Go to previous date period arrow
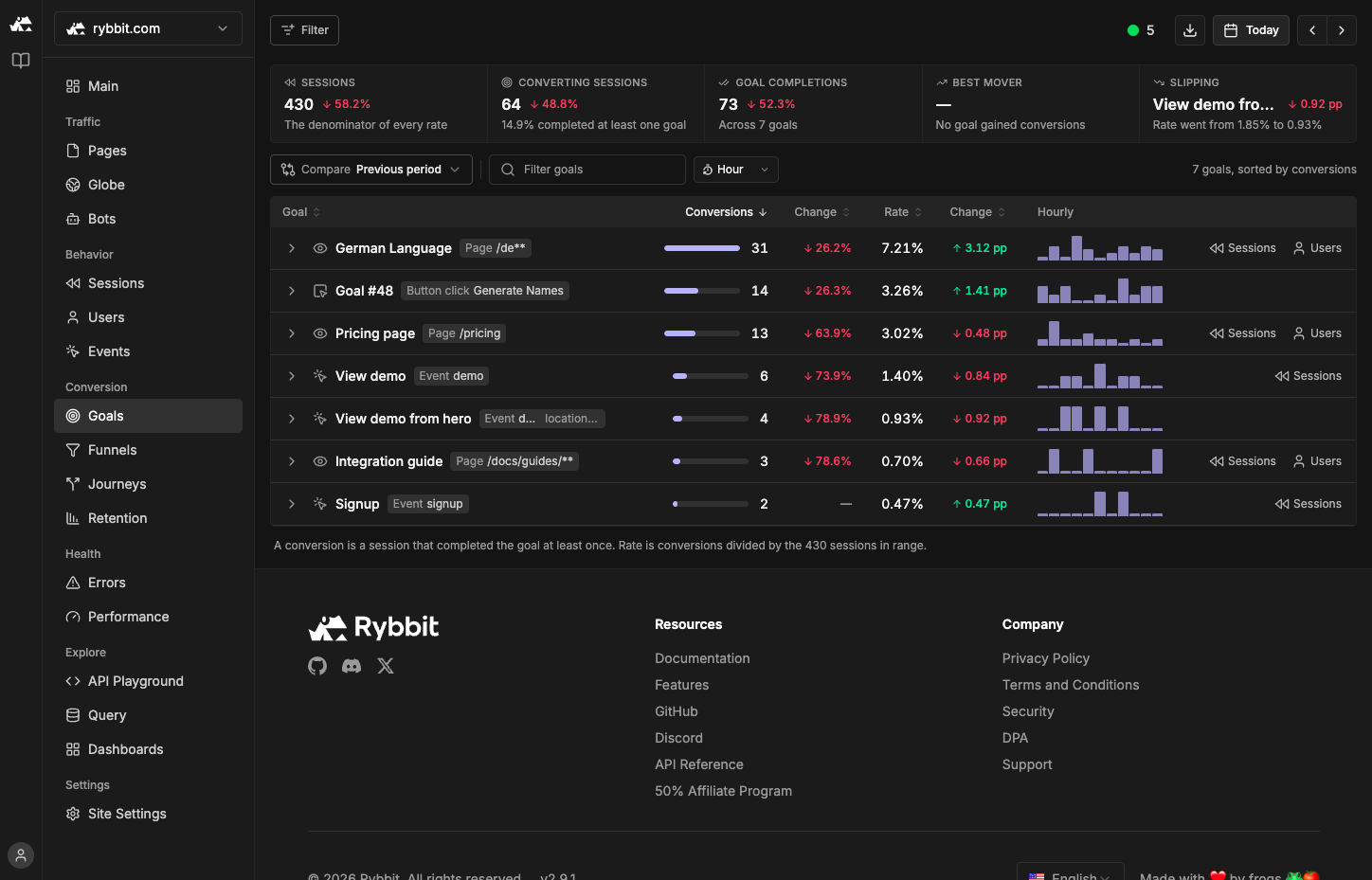The image size is (1372, 880). tap(1312, 30)
